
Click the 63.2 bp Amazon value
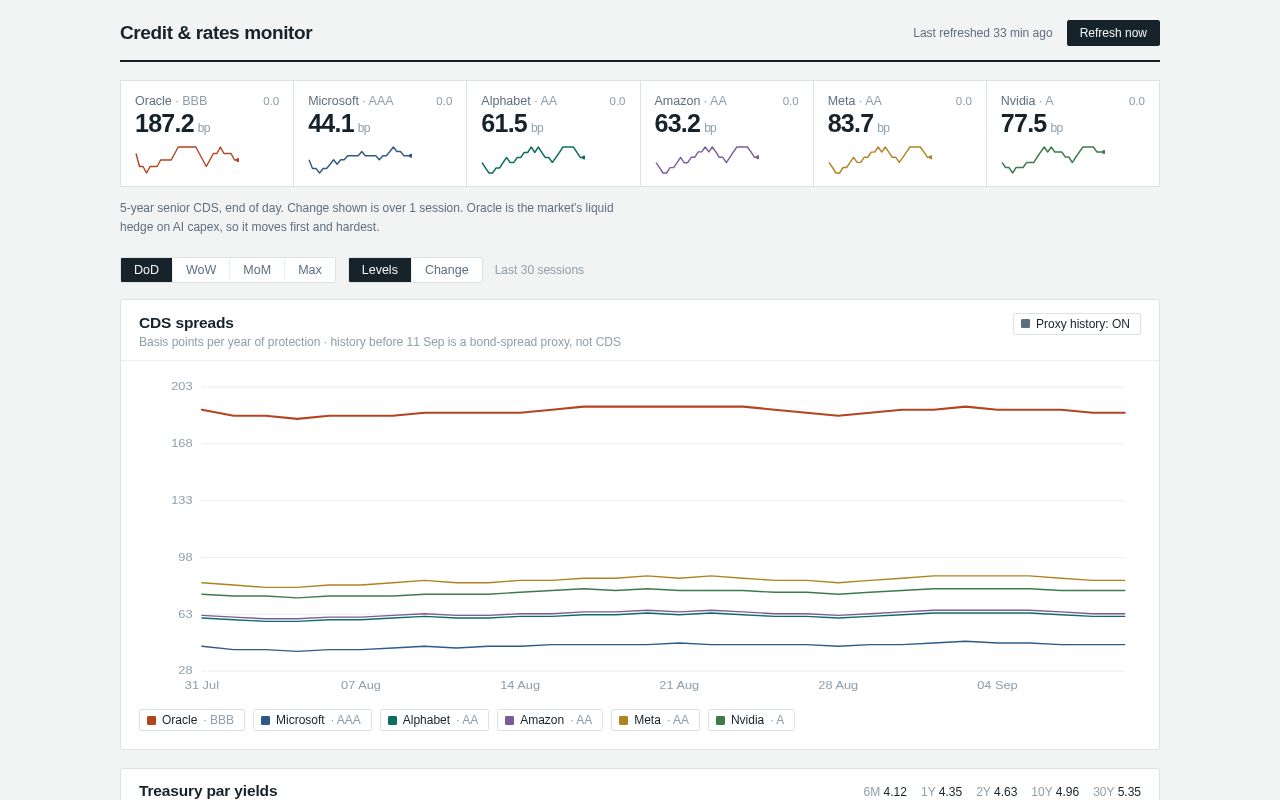pos(686,124)
